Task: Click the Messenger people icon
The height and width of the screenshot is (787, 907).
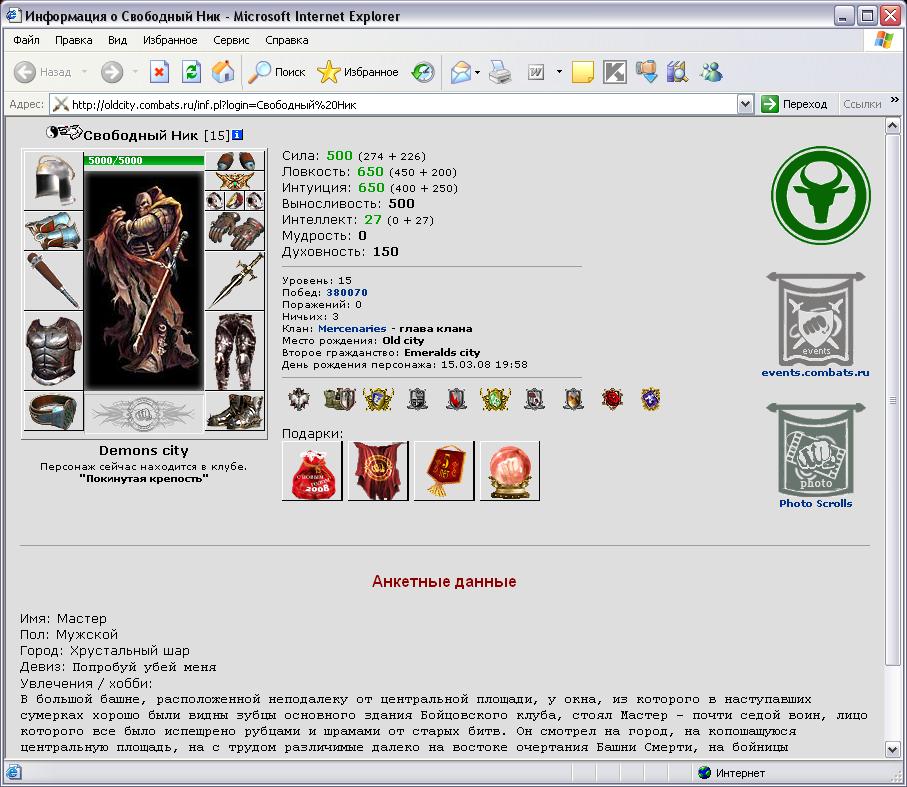Action: coord(711,72)
